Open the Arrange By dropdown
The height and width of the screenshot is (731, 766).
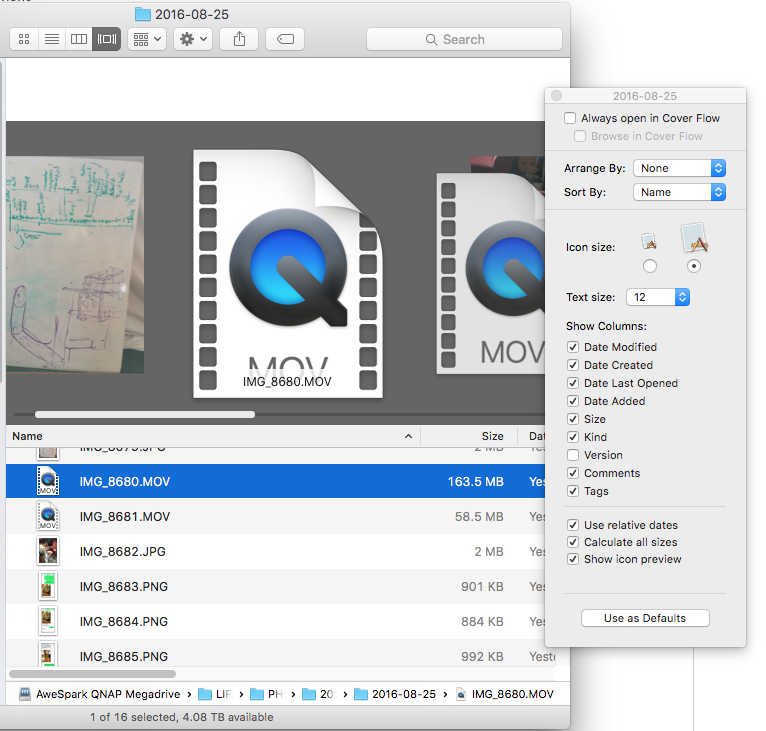[x=679, y=168]
